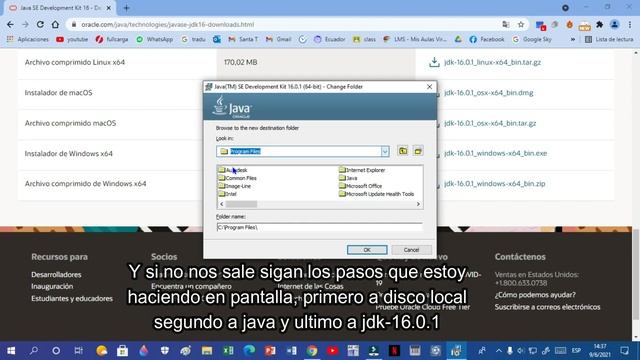Close the Change Folder dialog
The image size is (640, 360).
click(429, 87)
